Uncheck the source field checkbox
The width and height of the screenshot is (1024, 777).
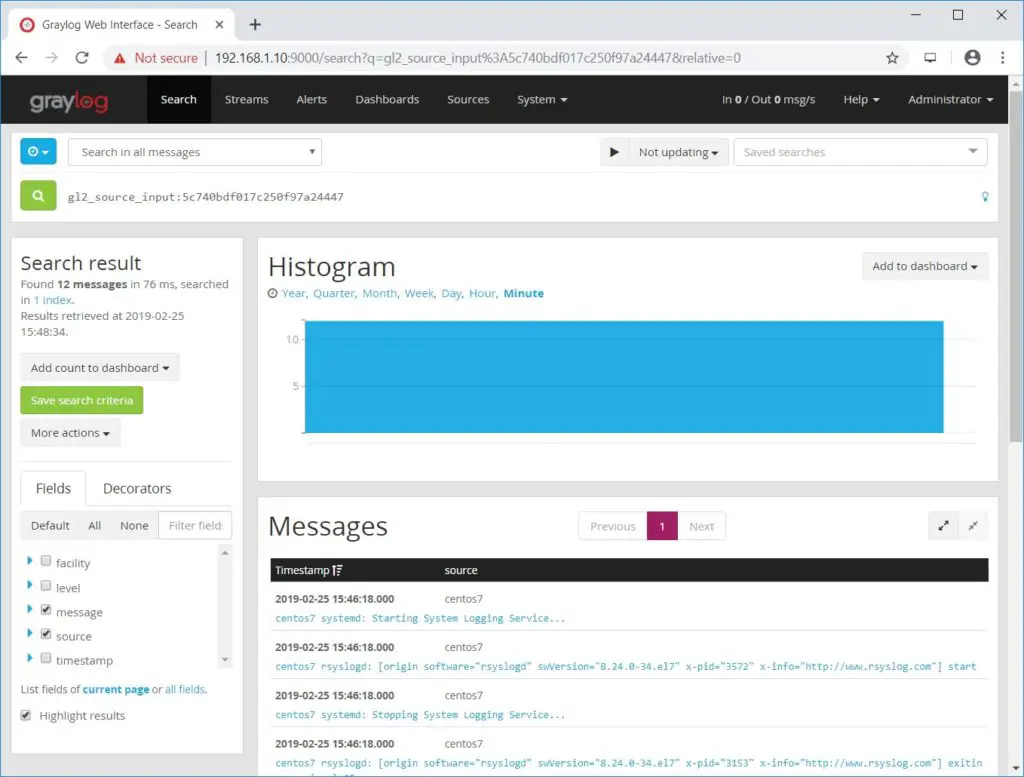click(46, 634)
